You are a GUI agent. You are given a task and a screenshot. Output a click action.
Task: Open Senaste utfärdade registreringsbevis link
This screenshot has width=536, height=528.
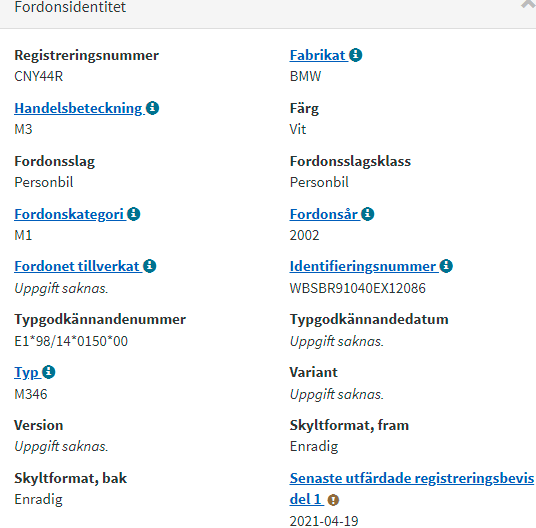[412, 489]
